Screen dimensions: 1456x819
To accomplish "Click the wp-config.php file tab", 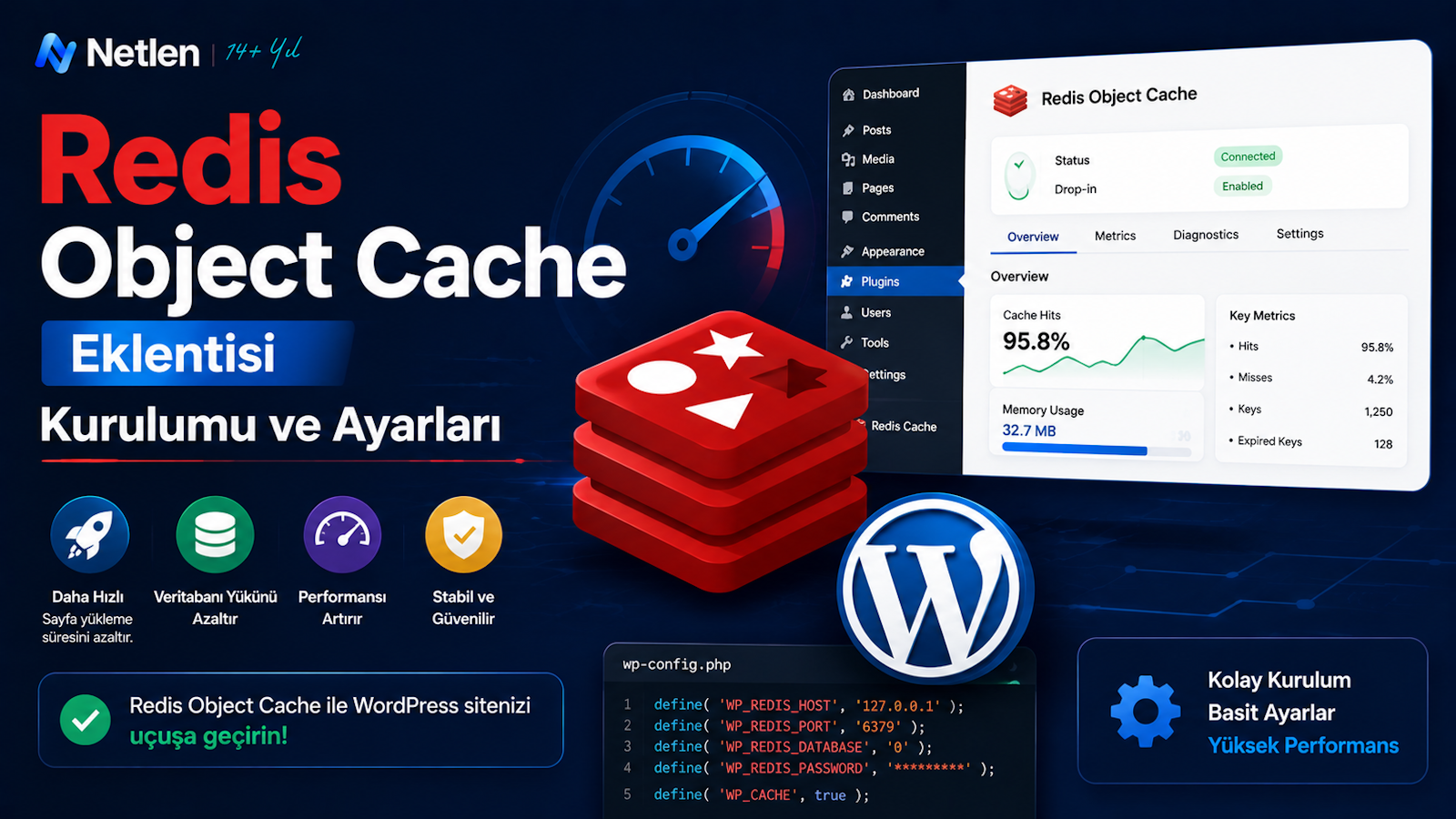I will [677, 664].
